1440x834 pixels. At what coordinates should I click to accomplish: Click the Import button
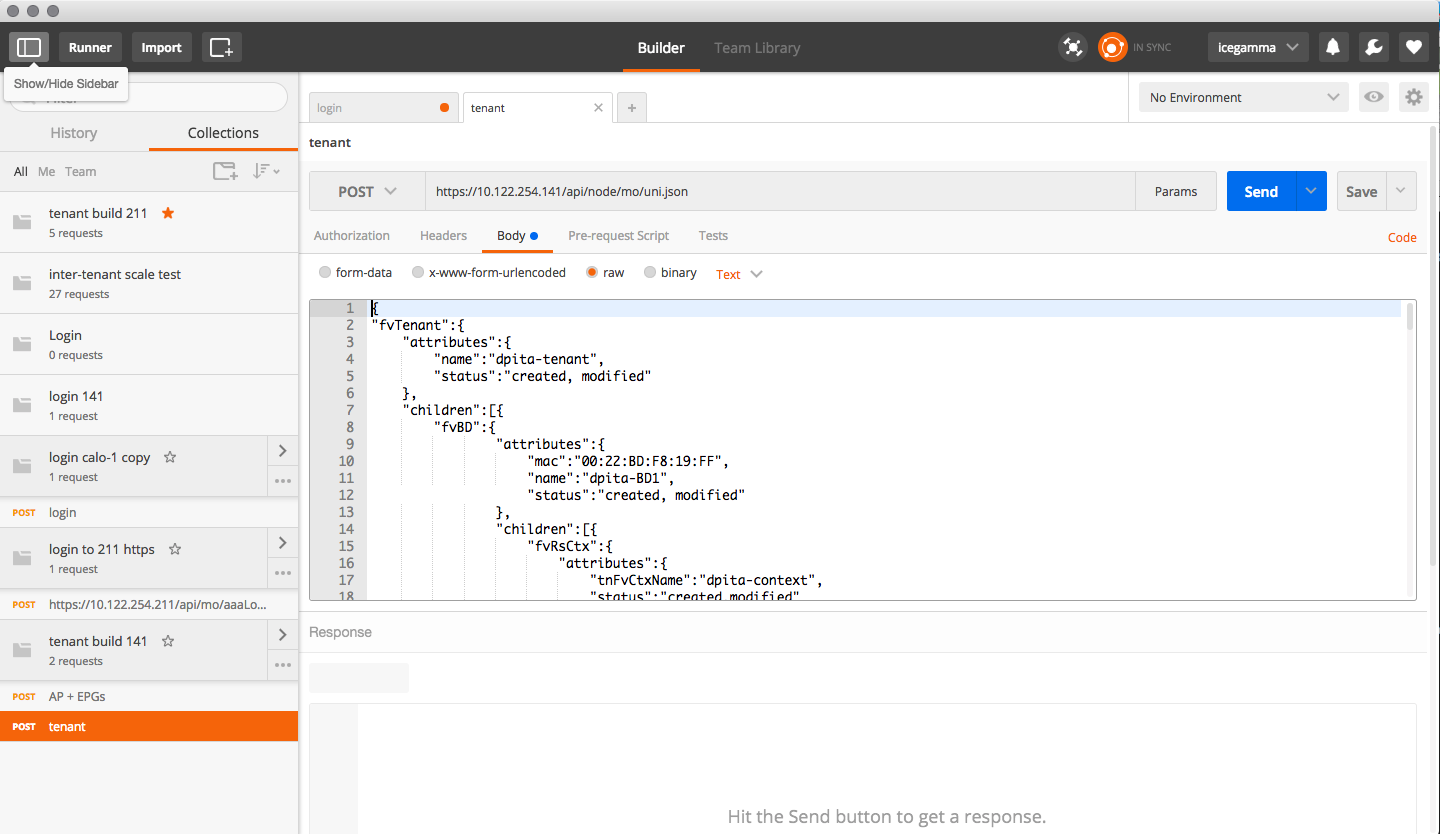tap(161, 47)
